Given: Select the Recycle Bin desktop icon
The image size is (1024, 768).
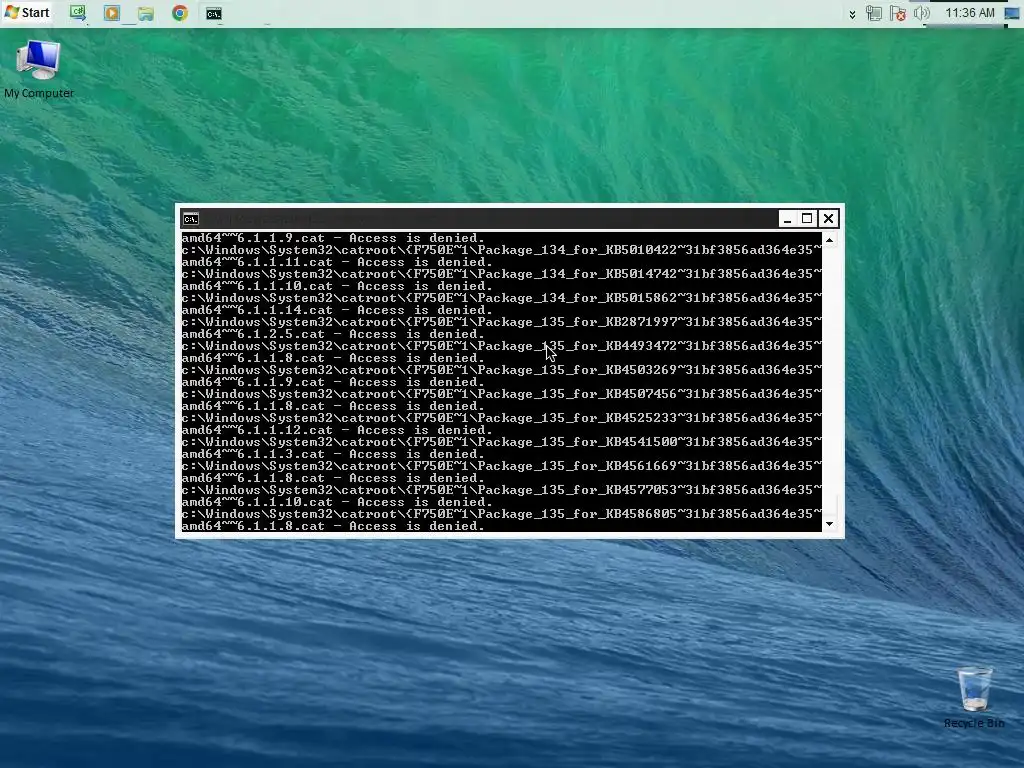Looking at the screenshot, I should [x=974, y=697].
